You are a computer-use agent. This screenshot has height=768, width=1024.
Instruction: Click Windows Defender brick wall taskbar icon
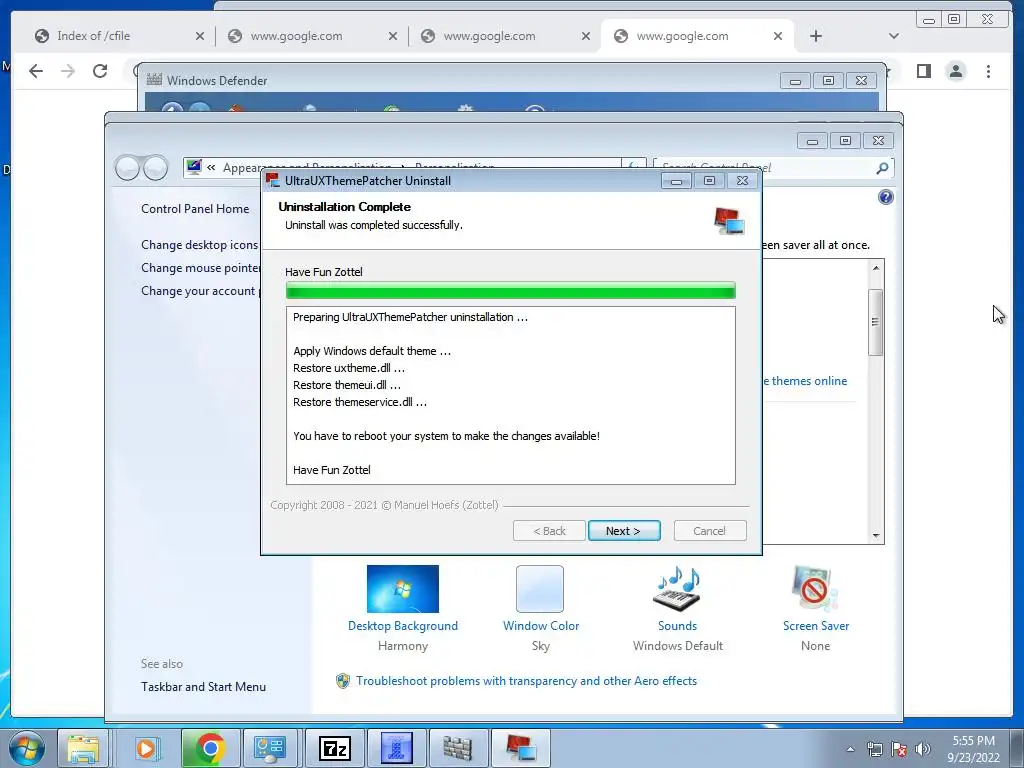tap(457, 748)
